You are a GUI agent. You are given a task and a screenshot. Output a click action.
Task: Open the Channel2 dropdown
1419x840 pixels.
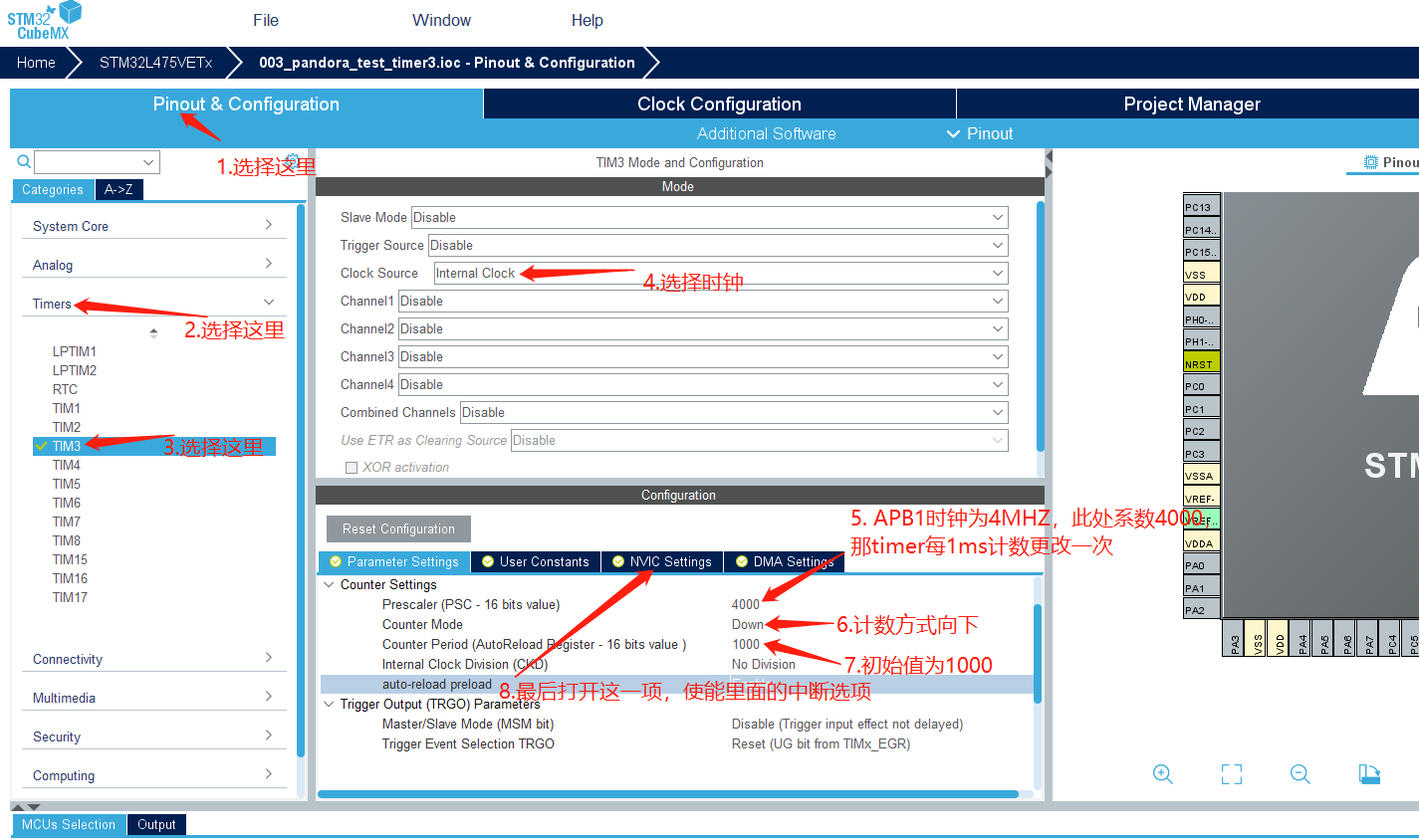(703, 329)
